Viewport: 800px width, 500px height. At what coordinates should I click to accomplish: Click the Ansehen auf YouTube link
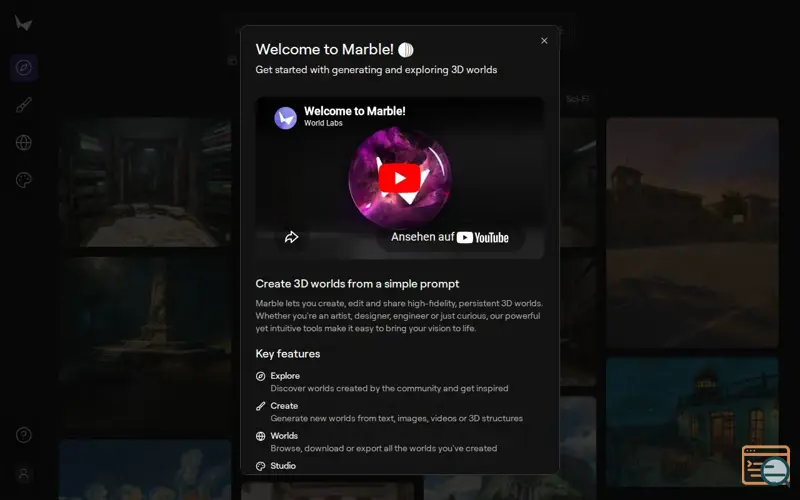449,237
